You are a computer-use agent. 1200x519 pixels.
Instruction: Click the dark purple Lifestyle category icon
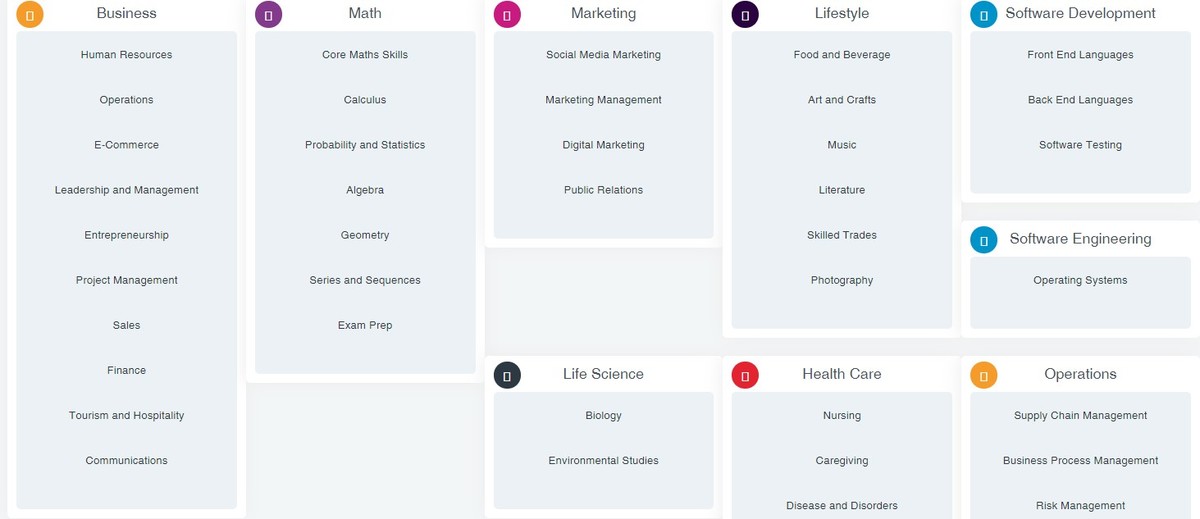coord(745,14)
